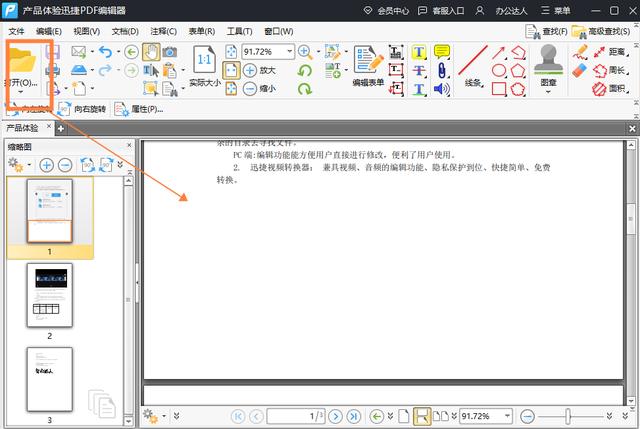640x429 pixels.
Task: Expand the Stamp dropdown arrow
Action: click(548, 91)
